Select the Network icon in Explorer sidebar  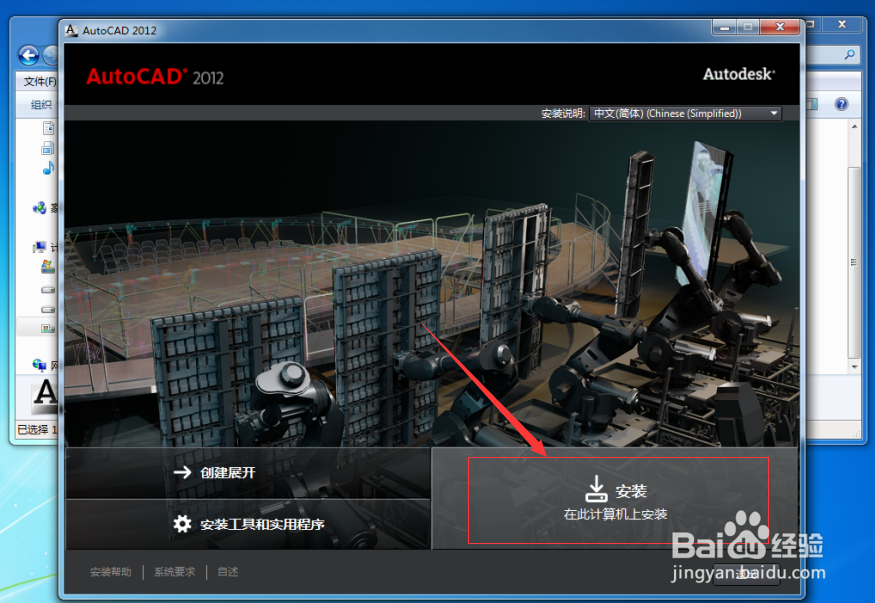40,365
